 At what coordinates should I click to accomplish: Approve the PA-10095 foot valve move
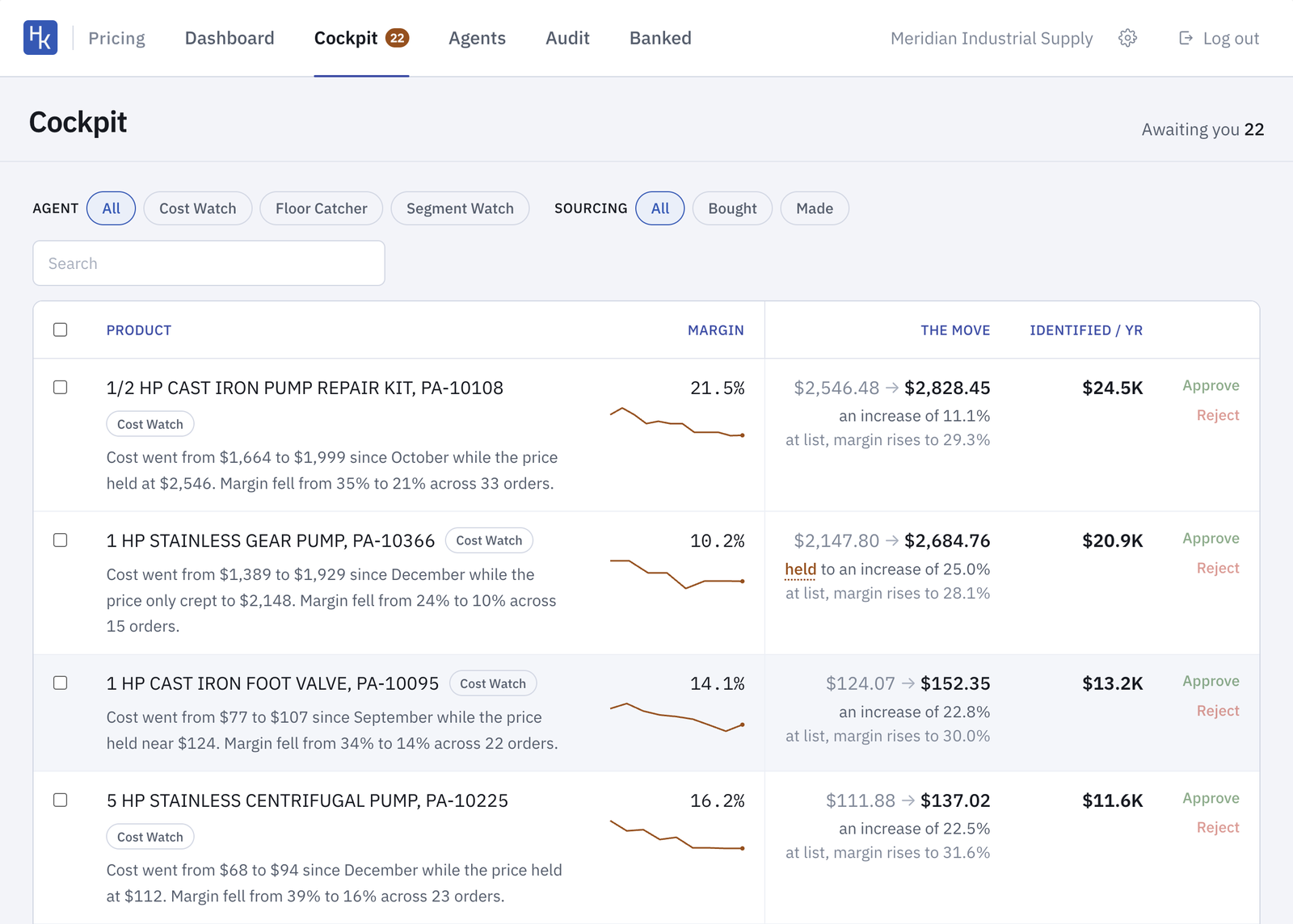1211,682
